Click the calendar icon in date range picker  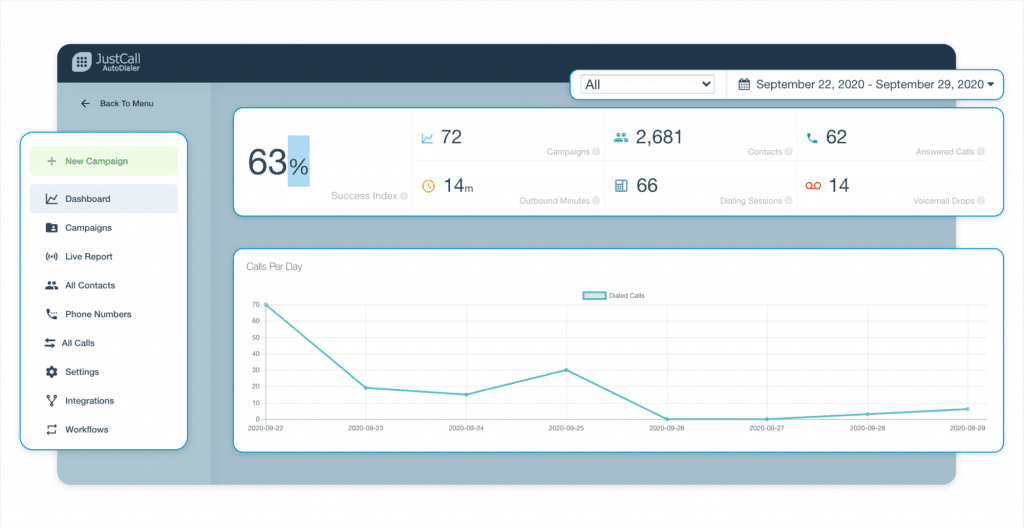744,85
